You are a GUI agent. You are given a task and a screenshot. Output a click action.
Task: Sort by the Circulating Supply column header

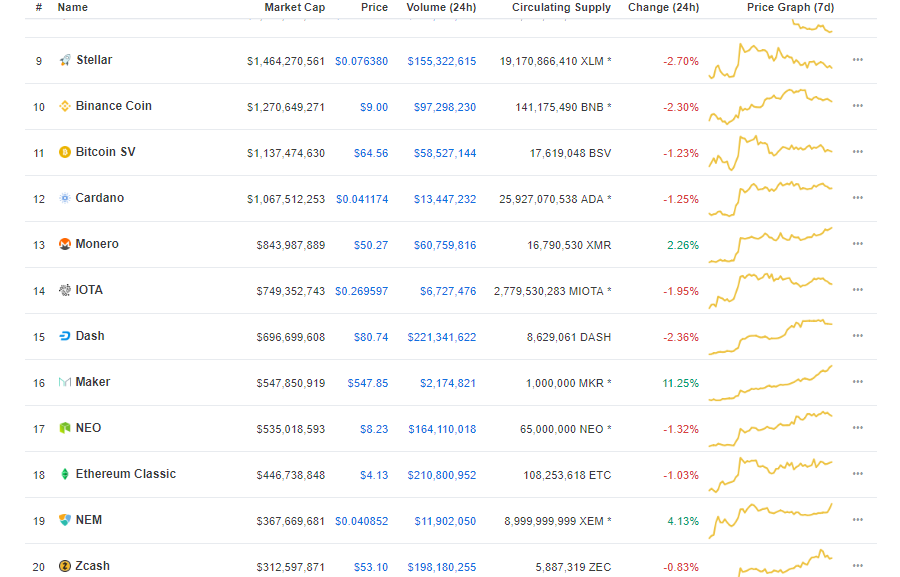[561, 7]
